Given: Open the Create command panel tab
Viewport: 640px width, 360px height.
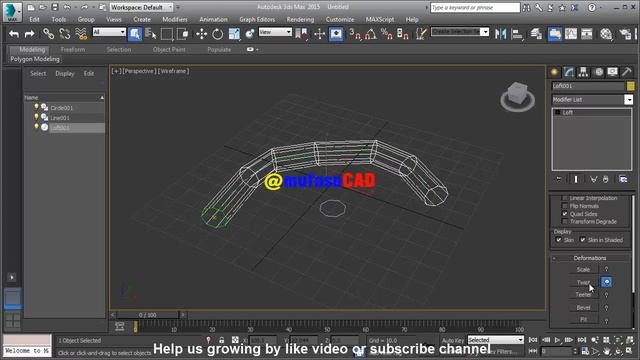Looking at the screenshot, I should click(x=554, y=72).
